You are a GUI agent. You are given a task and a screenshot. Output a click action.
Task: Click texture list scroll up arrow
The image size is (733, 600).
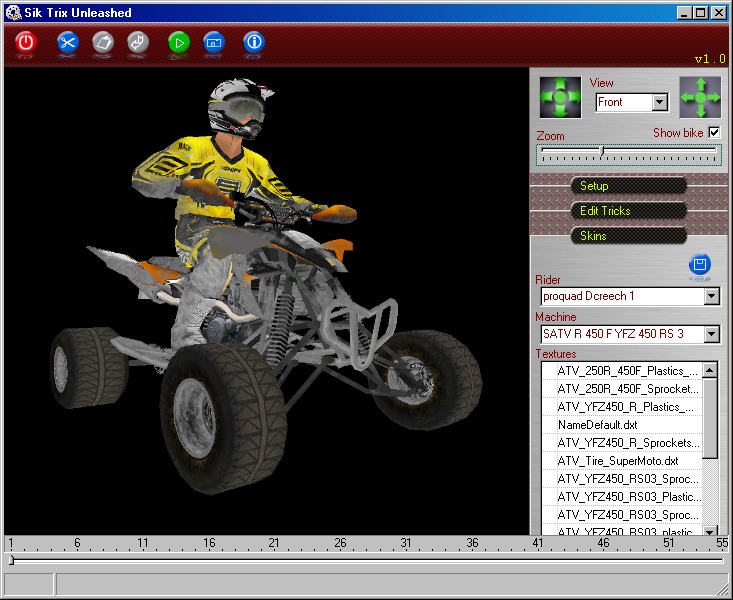pos(710,370)
